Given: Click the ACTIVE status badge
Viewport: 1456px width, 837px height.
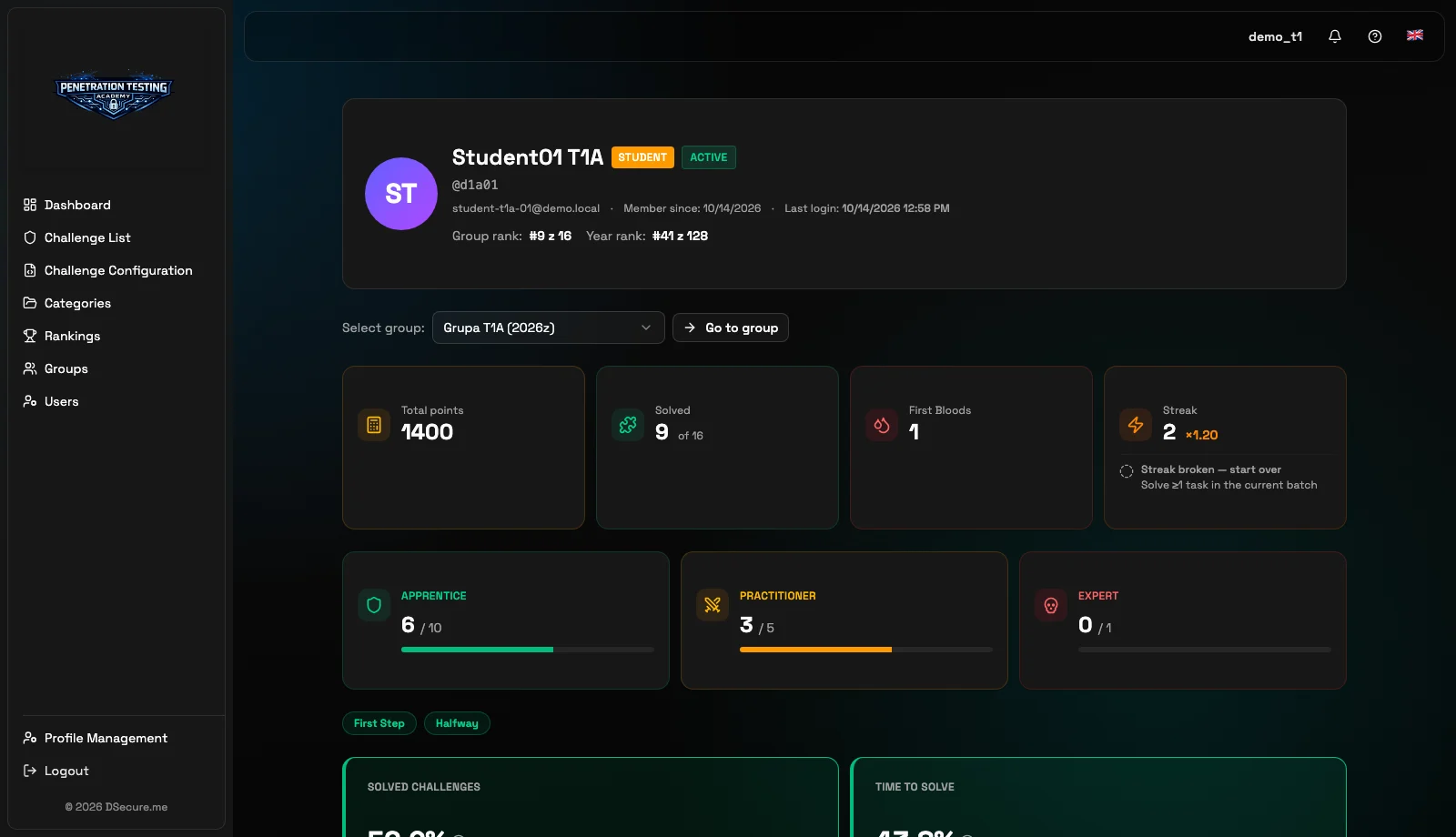Looking at the screenshot, I should (x=709, y=157).
